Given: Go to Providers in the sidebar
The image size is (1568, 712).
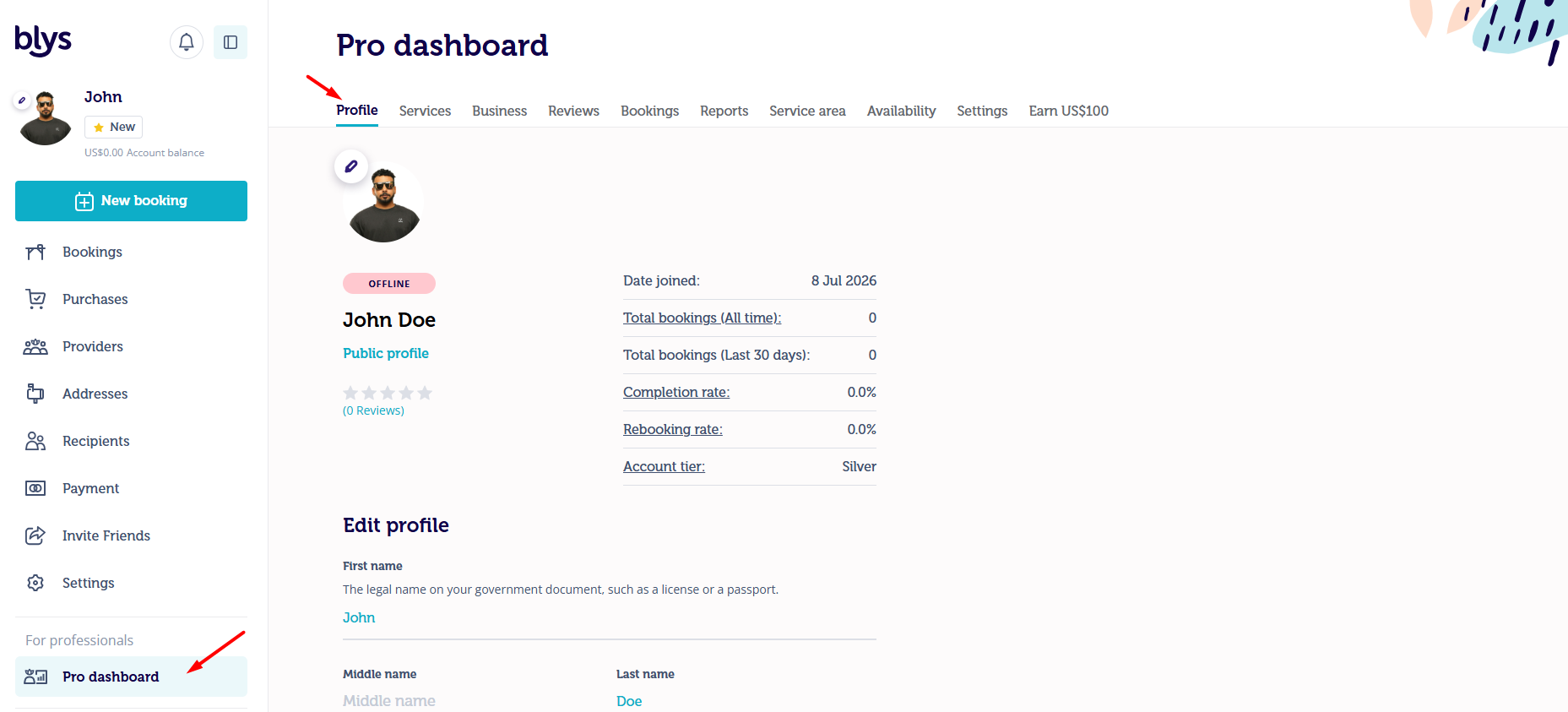Looking at the screenshot, I should (x=131, y=346).
